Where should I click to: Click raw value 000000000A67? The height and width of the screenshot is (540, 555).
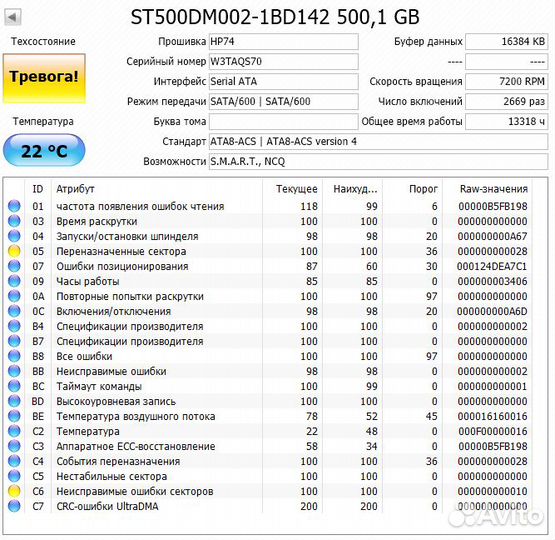point(492,236)
